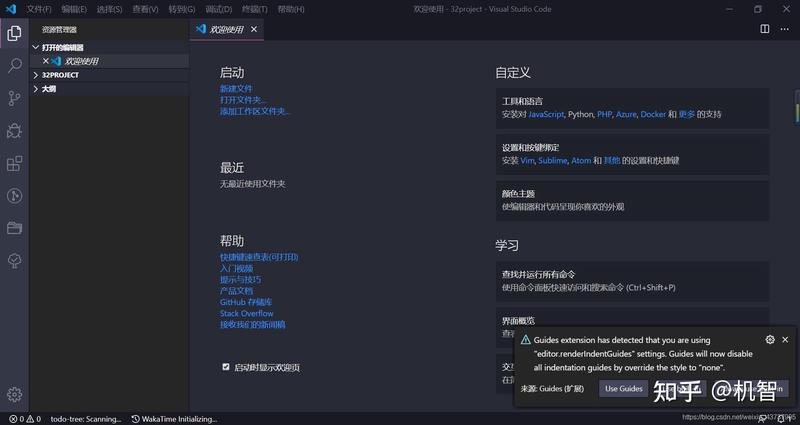This screenshot has height=425, width=800.
Task: Click the PHP language support link
Action: 605,114
